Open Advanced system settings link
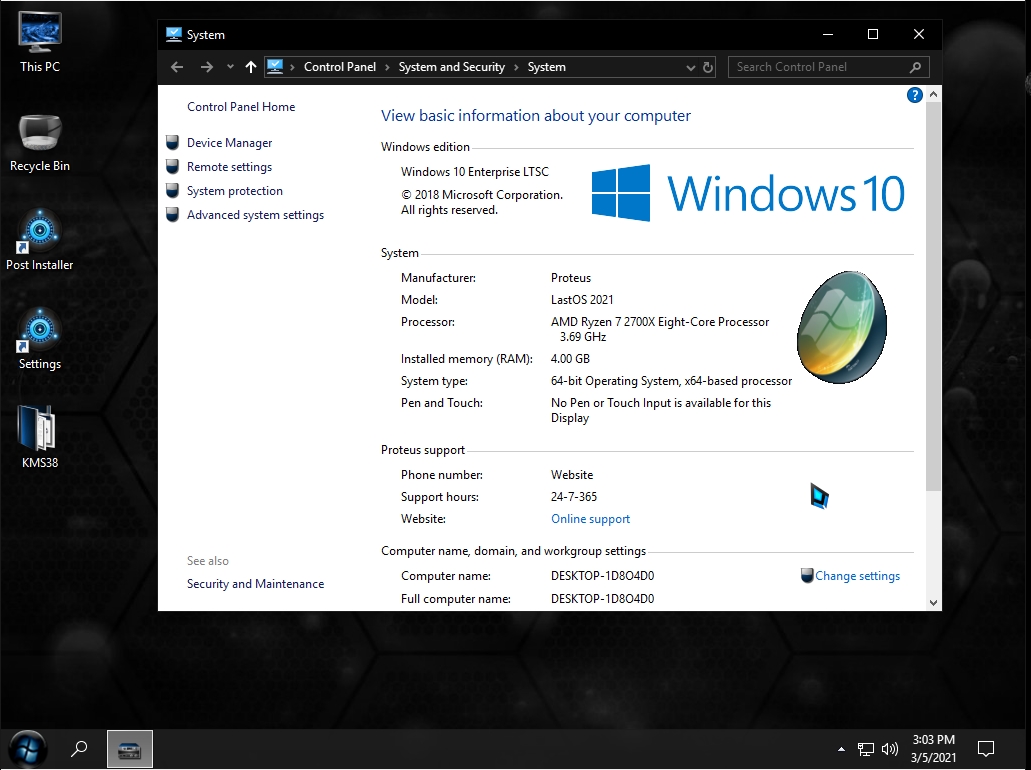 (255, 215)
